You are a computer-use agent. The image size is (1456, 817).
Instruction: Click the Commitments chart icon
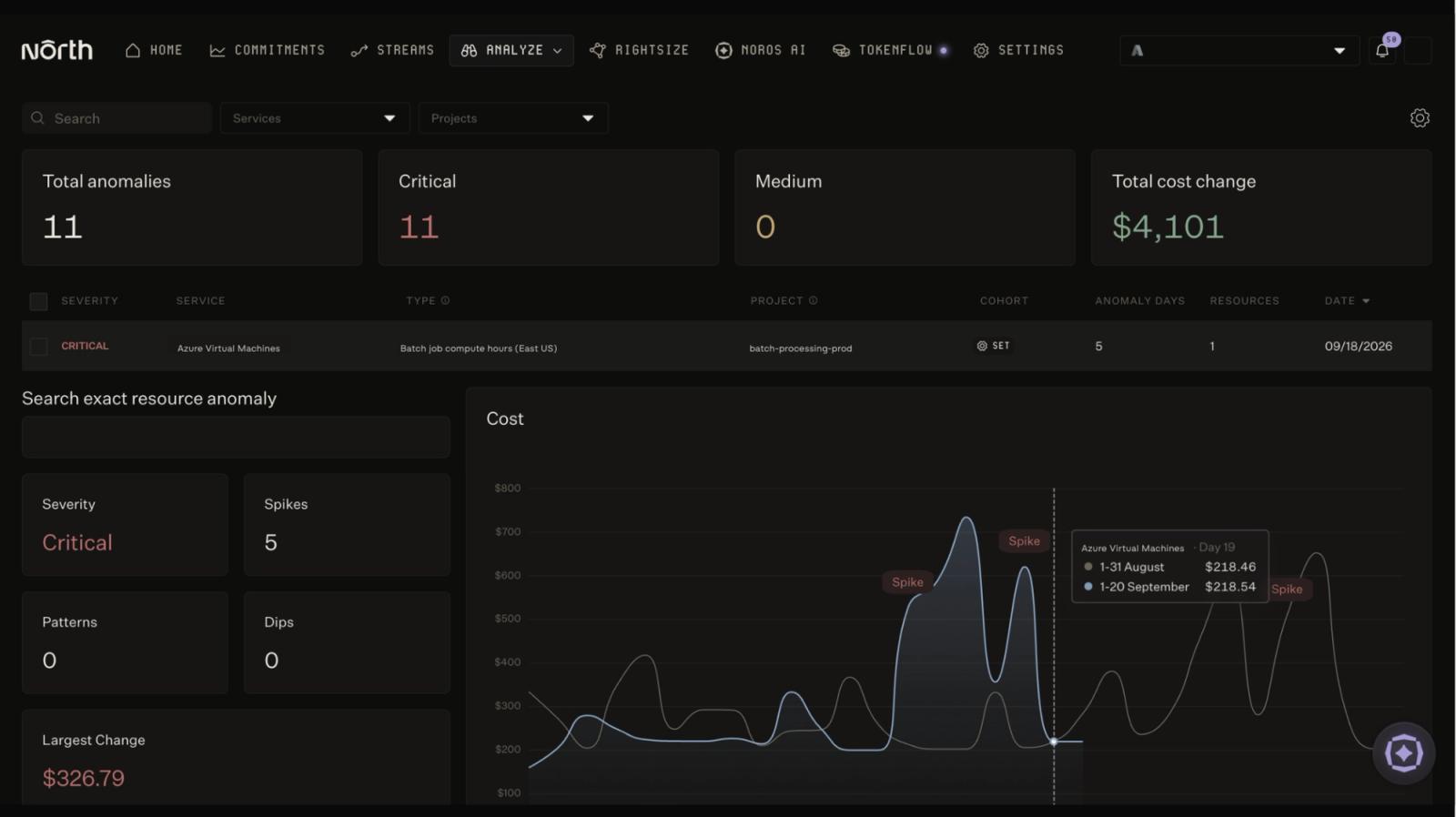[x=217, y=51]
